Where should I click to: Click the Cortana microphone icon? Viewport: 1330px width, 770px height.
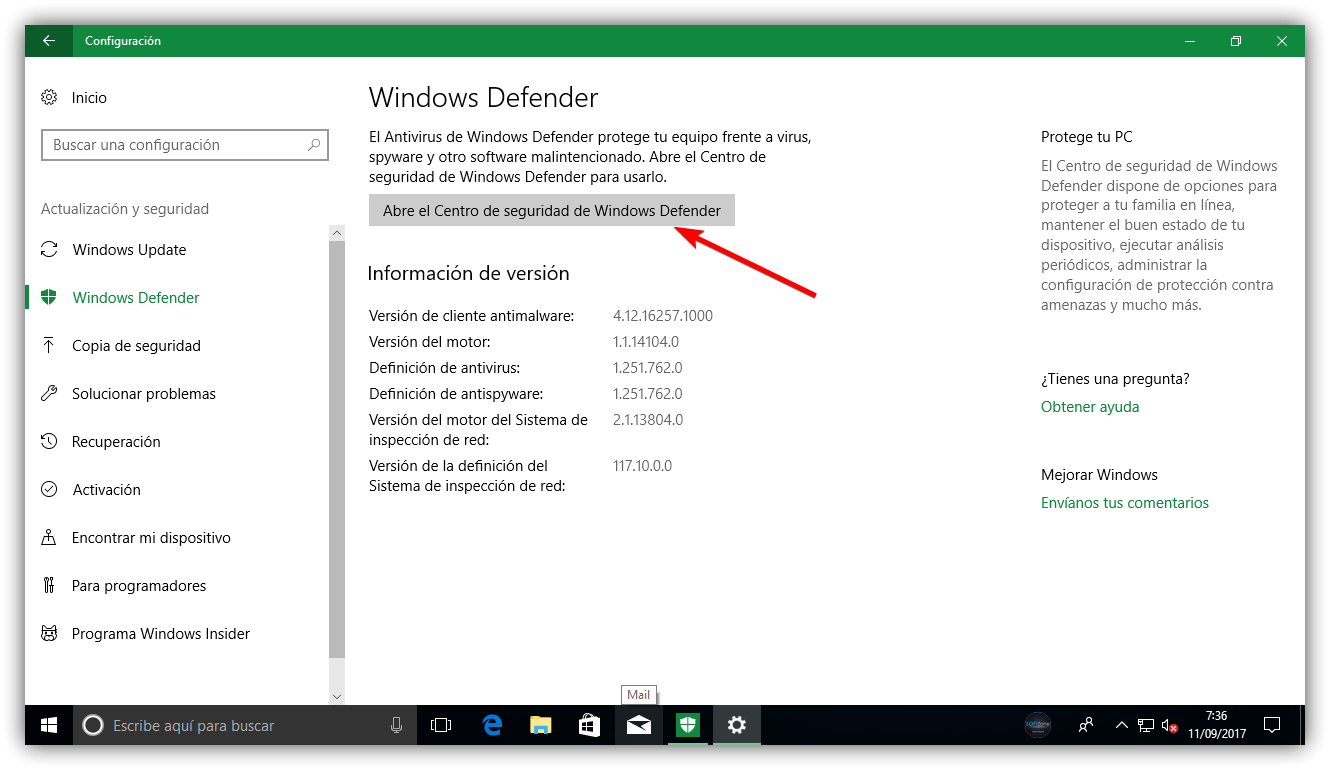[396, 725]
